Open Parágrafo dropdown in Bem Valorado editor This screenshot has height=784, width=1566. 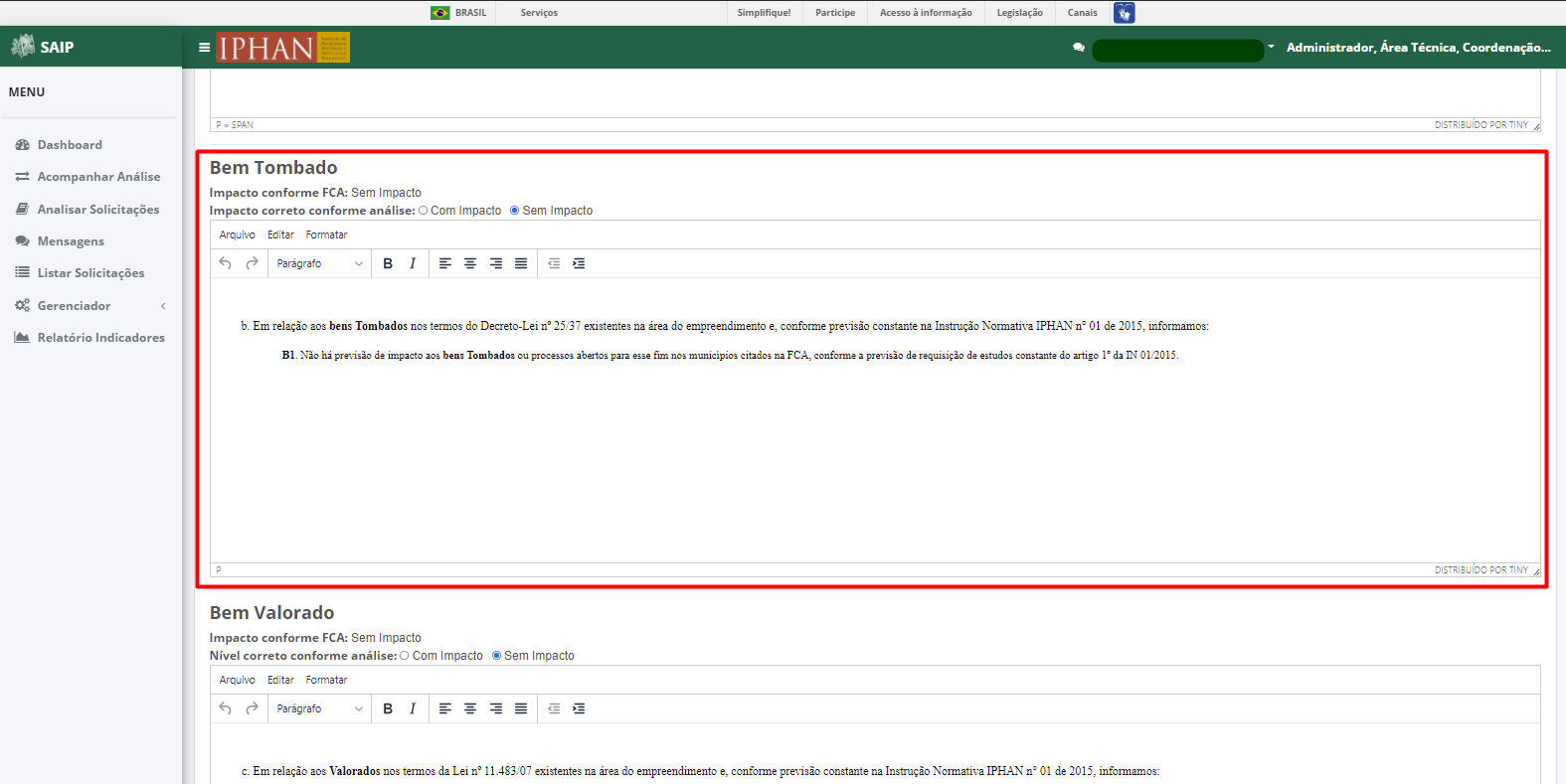(319, 708)
